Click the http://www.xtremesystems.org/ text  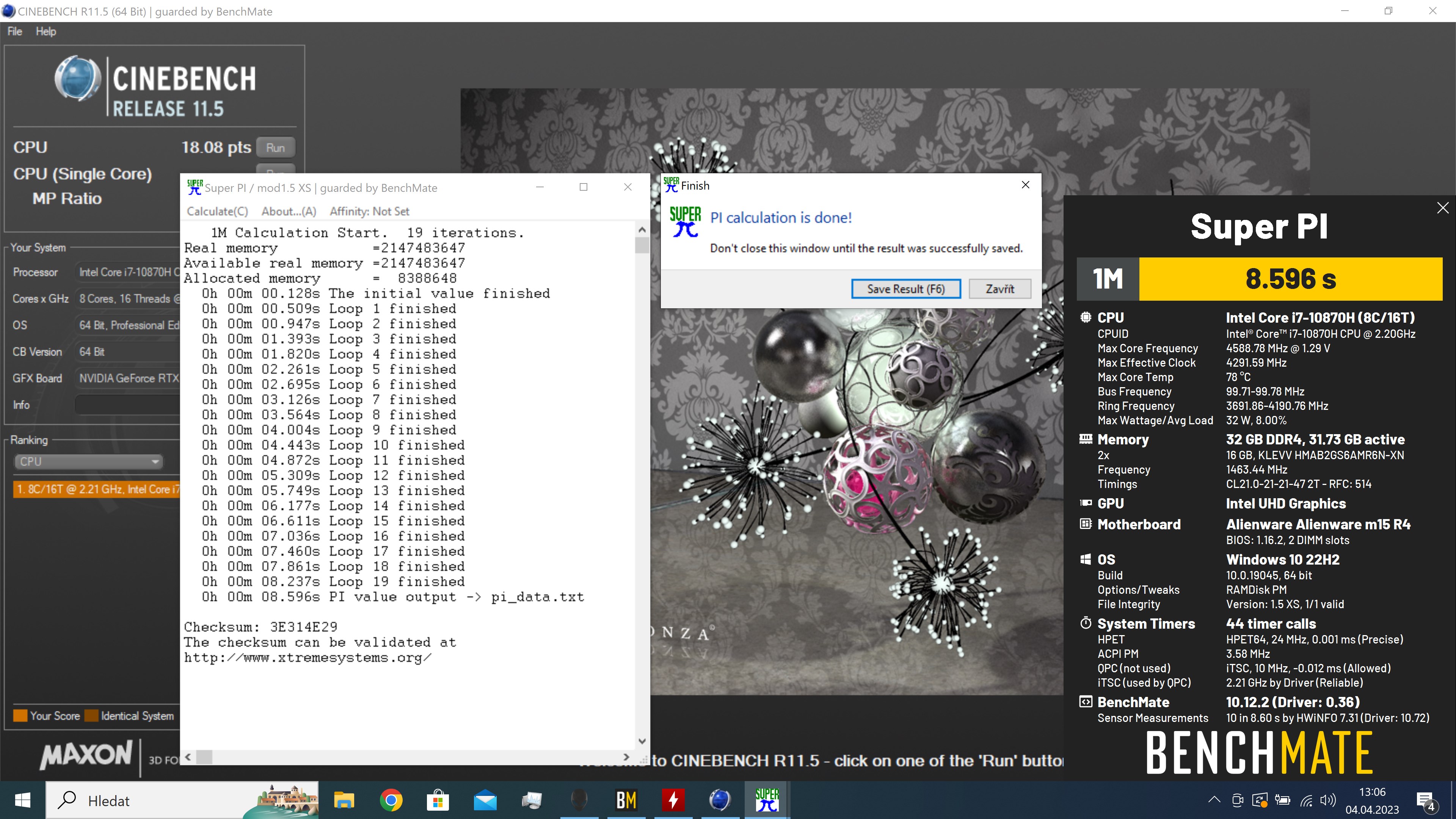[x=308, y=657]
